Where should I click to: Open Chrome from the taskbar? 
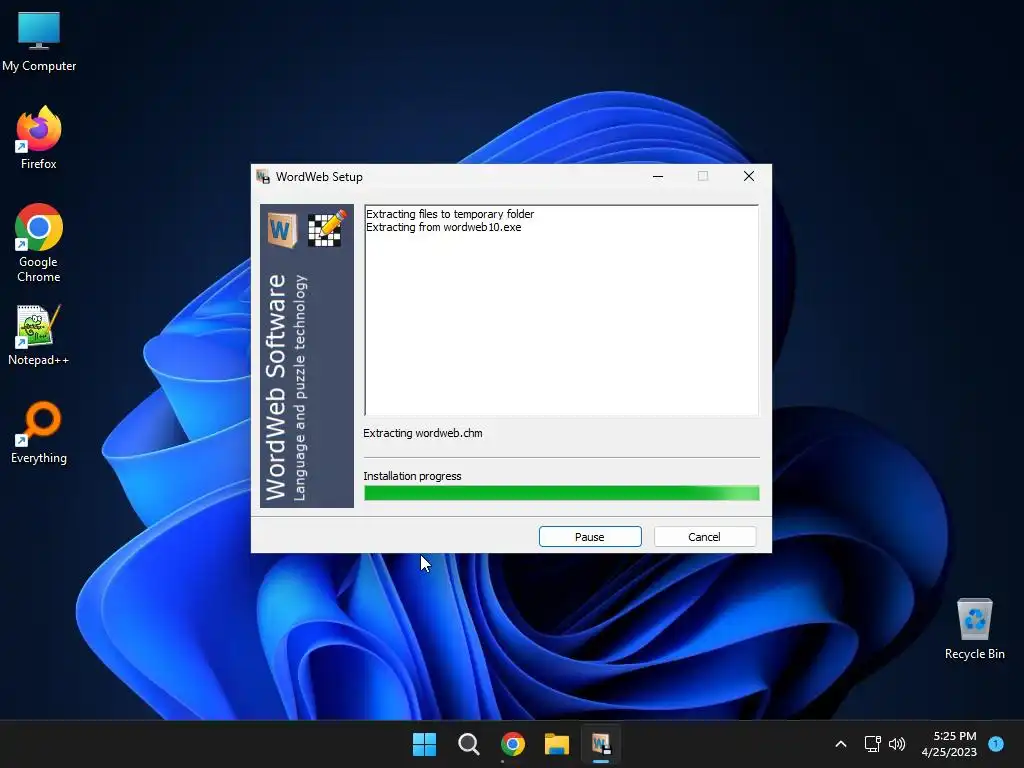(x=513, y=744)
